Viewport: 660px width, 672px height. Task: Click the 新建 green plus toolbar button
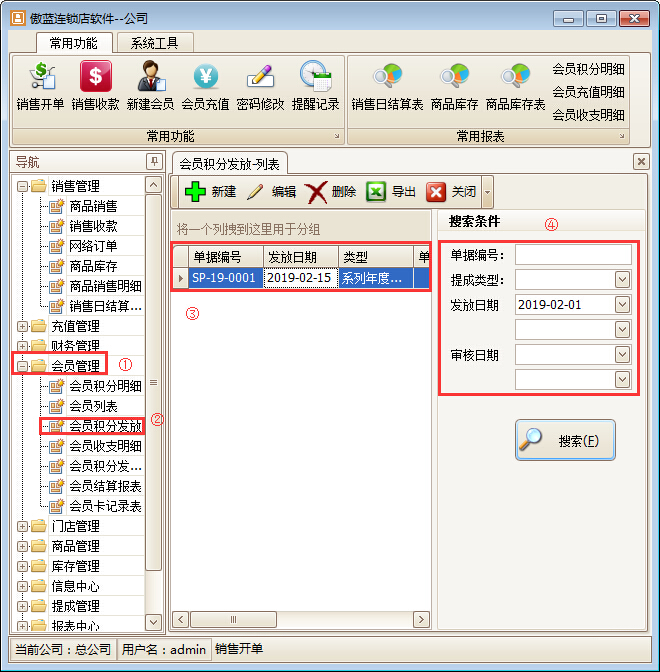pyautogui.click(x=211, y=192)
